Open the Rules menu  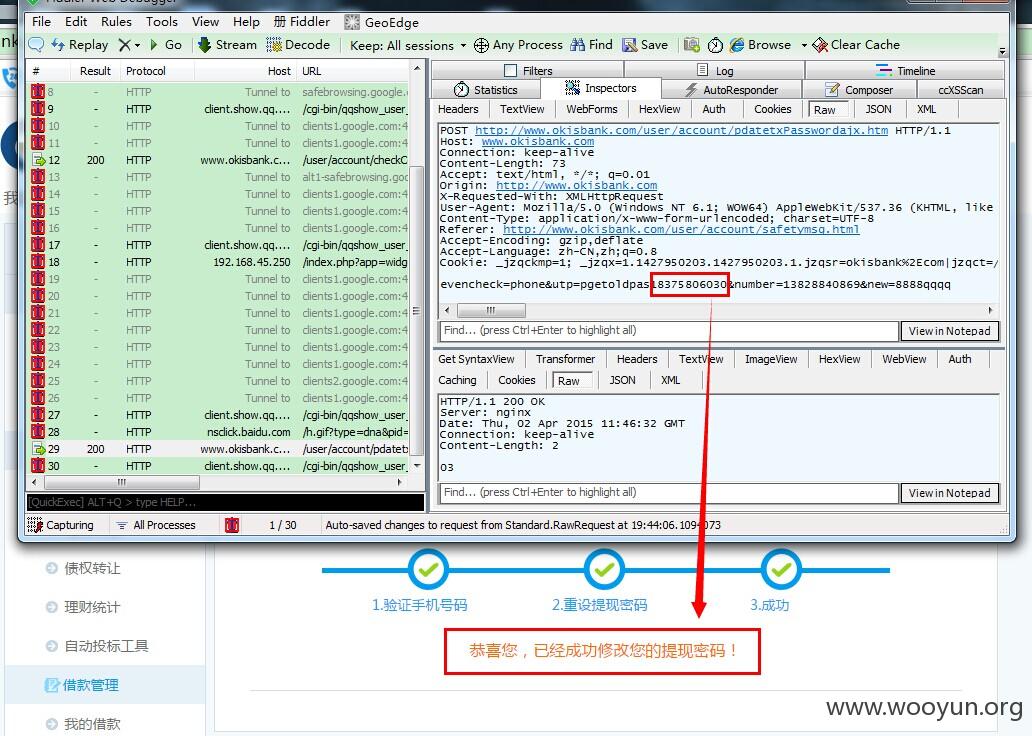(116, 22)
